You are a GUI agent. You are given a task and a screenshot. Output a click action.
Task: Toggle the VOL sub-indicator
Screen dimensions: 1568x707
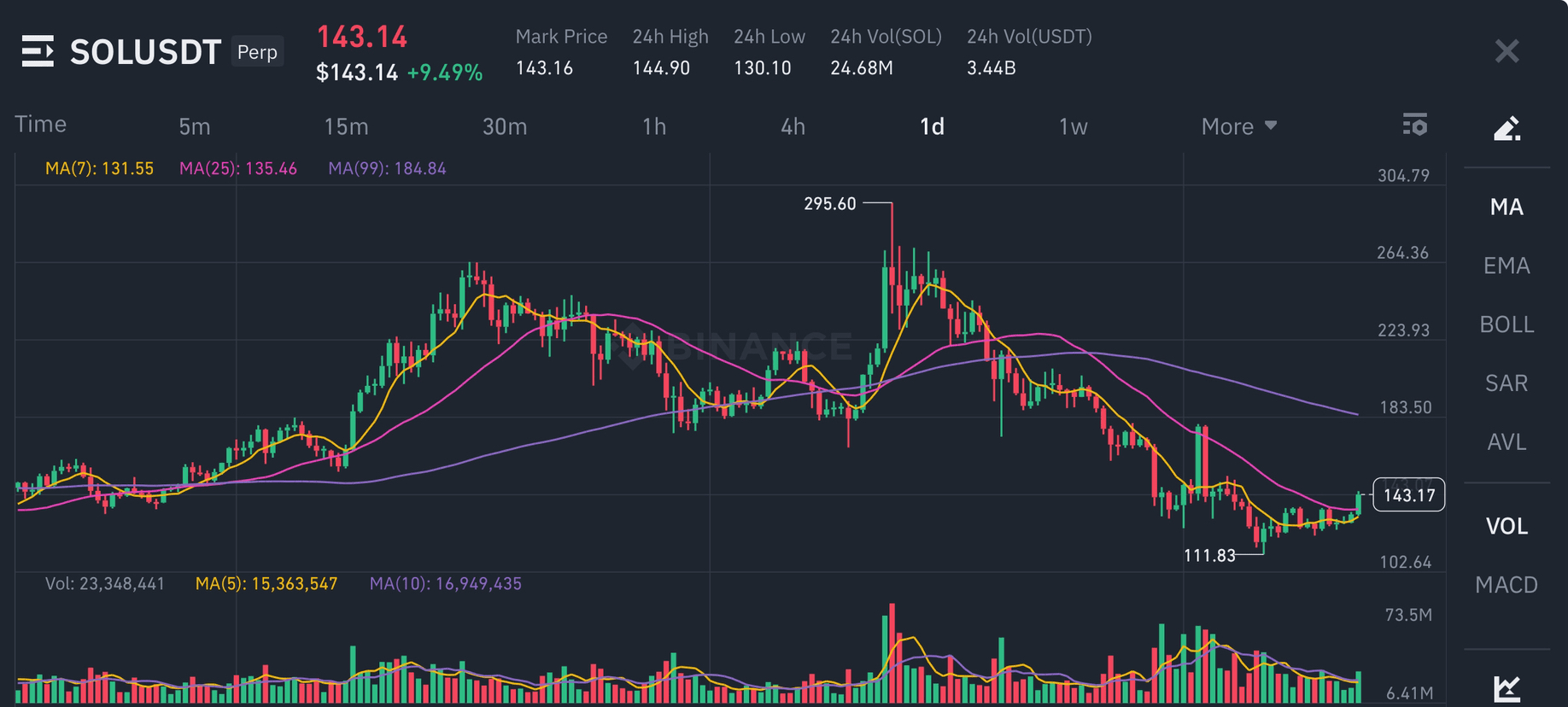click(1507, 526)
